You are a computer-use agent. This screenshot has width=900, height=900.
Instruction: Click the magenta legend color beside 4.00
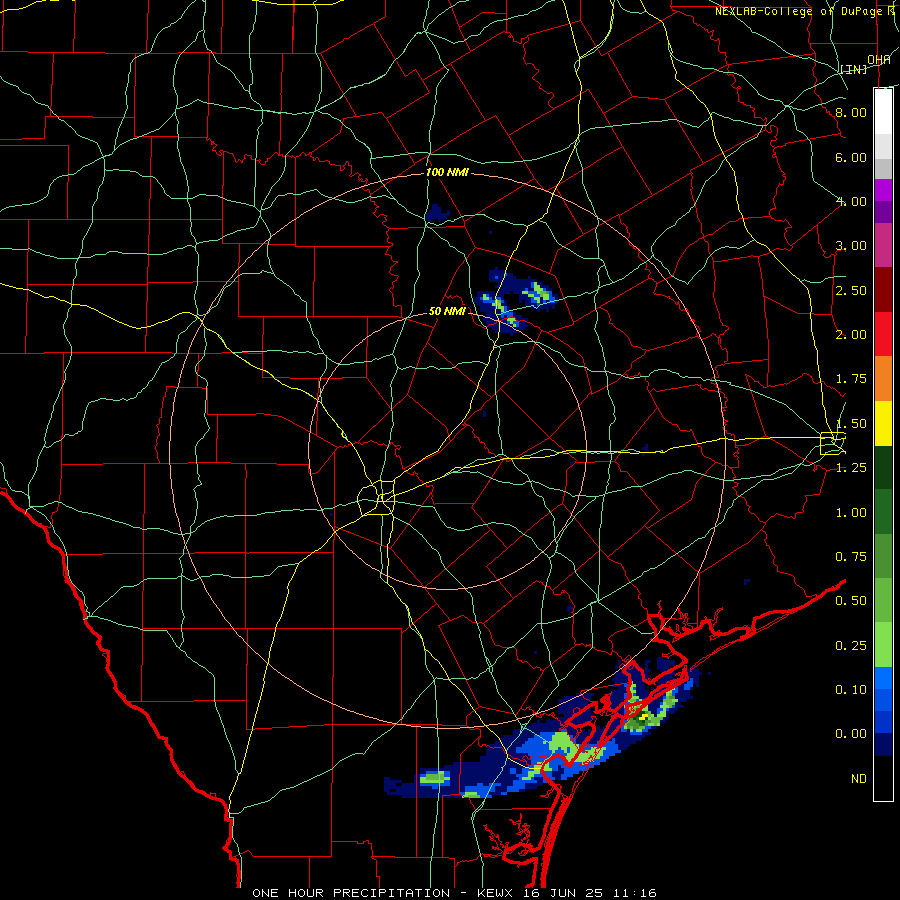click(x=883, y=190)
